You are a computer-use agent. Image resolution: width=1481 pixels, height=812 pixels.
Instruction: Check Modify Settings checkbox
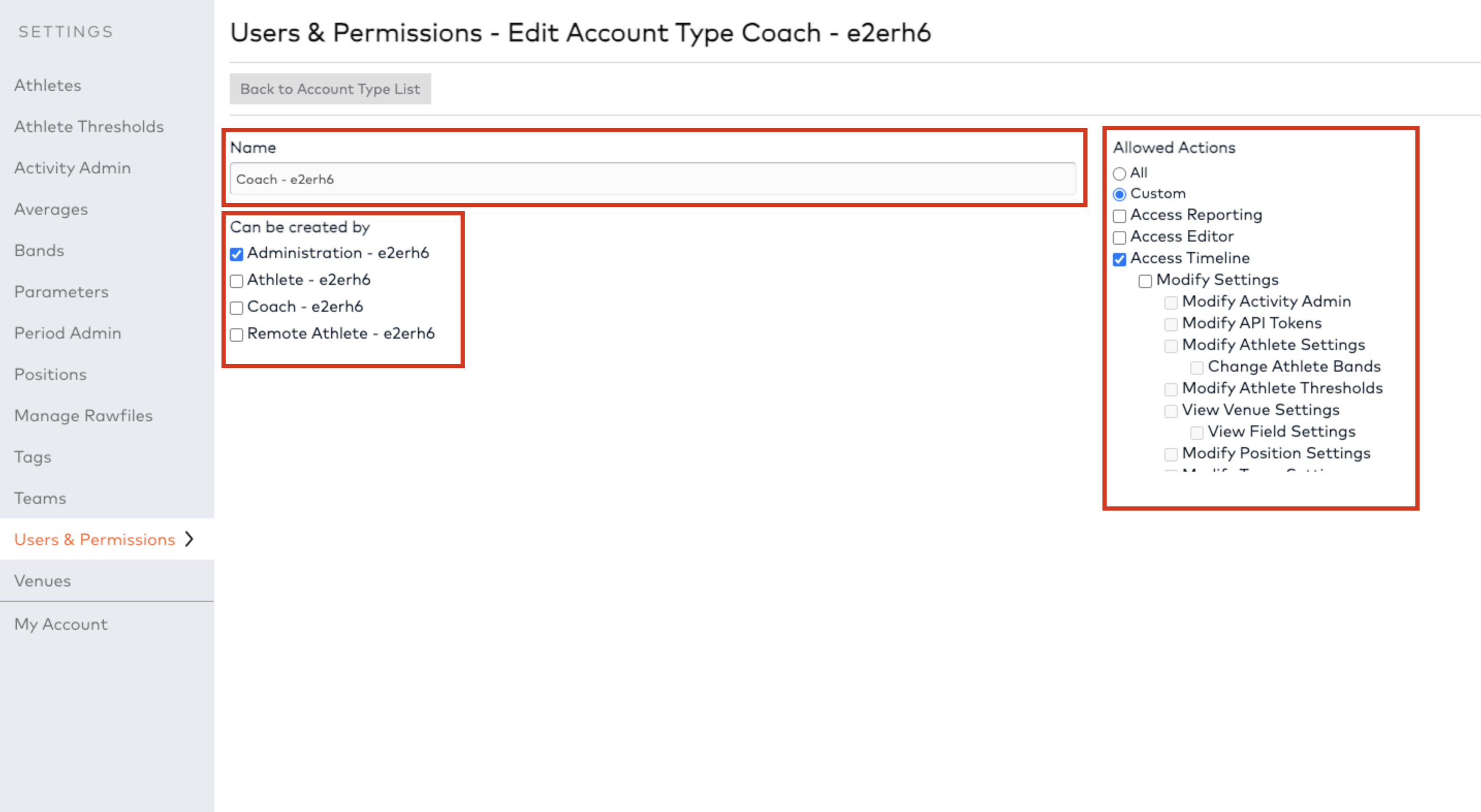click(x=1145, y=281)
